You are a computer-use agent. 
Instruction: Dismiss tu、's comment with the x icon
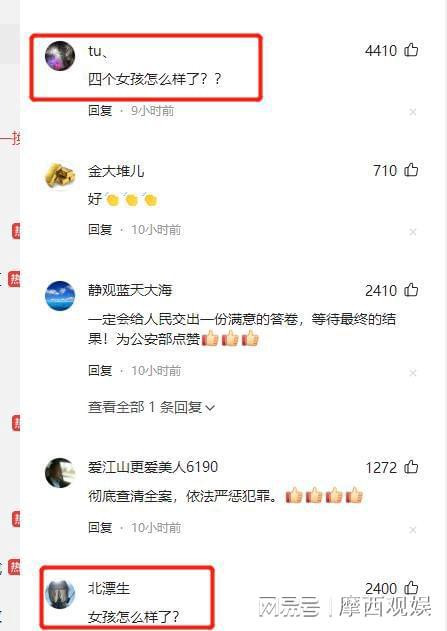tap(413, 112)
